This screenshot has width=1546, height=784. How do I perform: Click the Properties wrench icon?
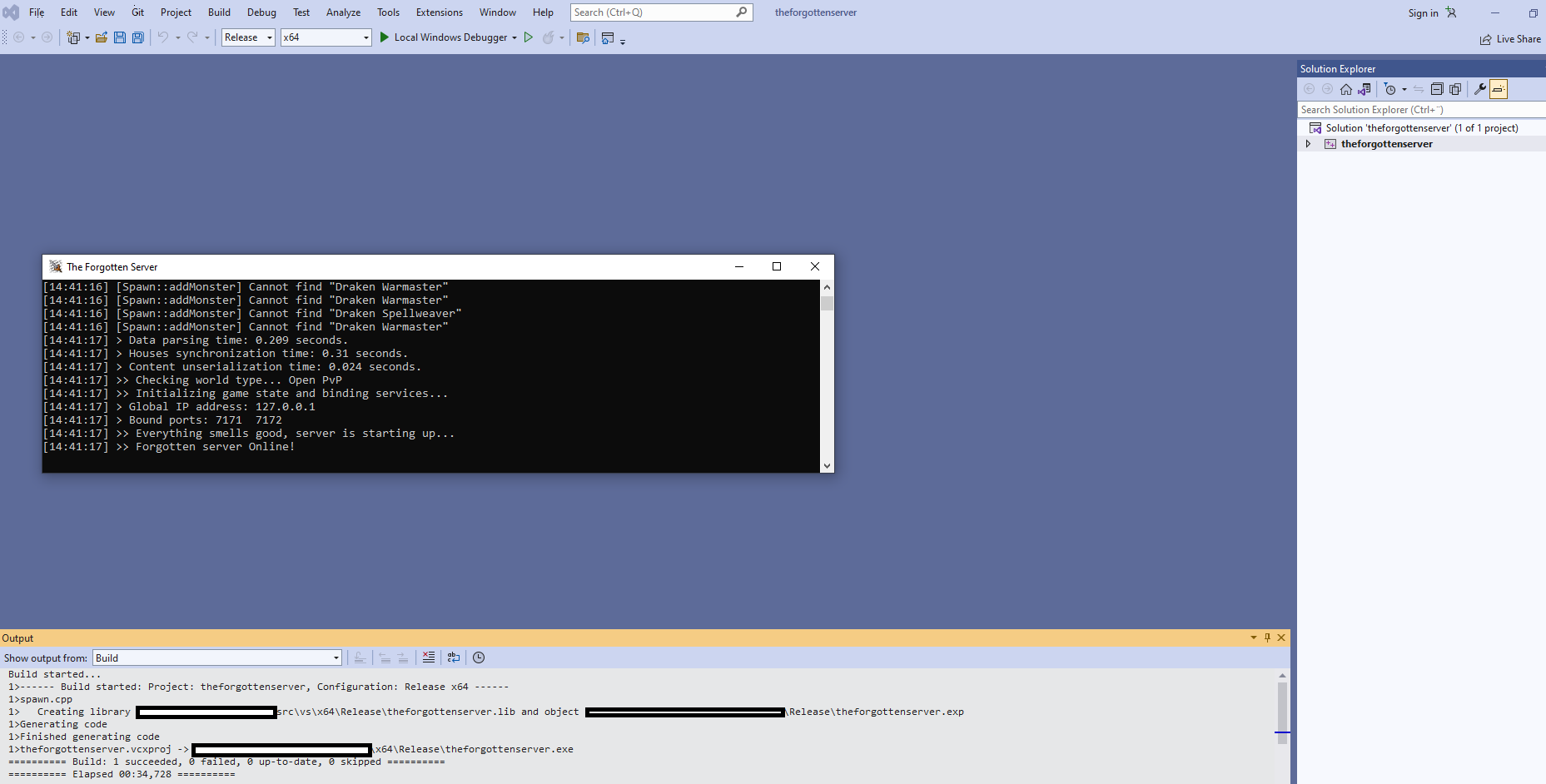pyautogui.click(x=1480, y=89)
